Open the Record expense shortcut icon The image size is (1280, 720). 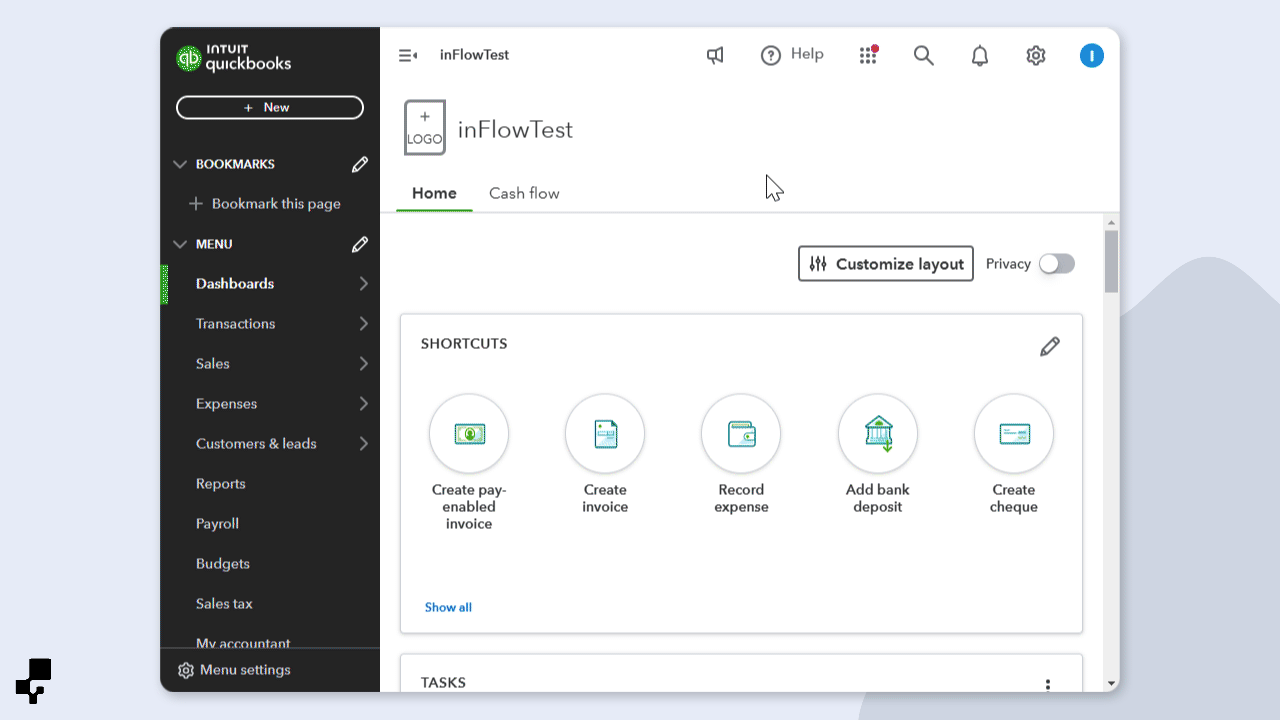(x=741, y=434)
